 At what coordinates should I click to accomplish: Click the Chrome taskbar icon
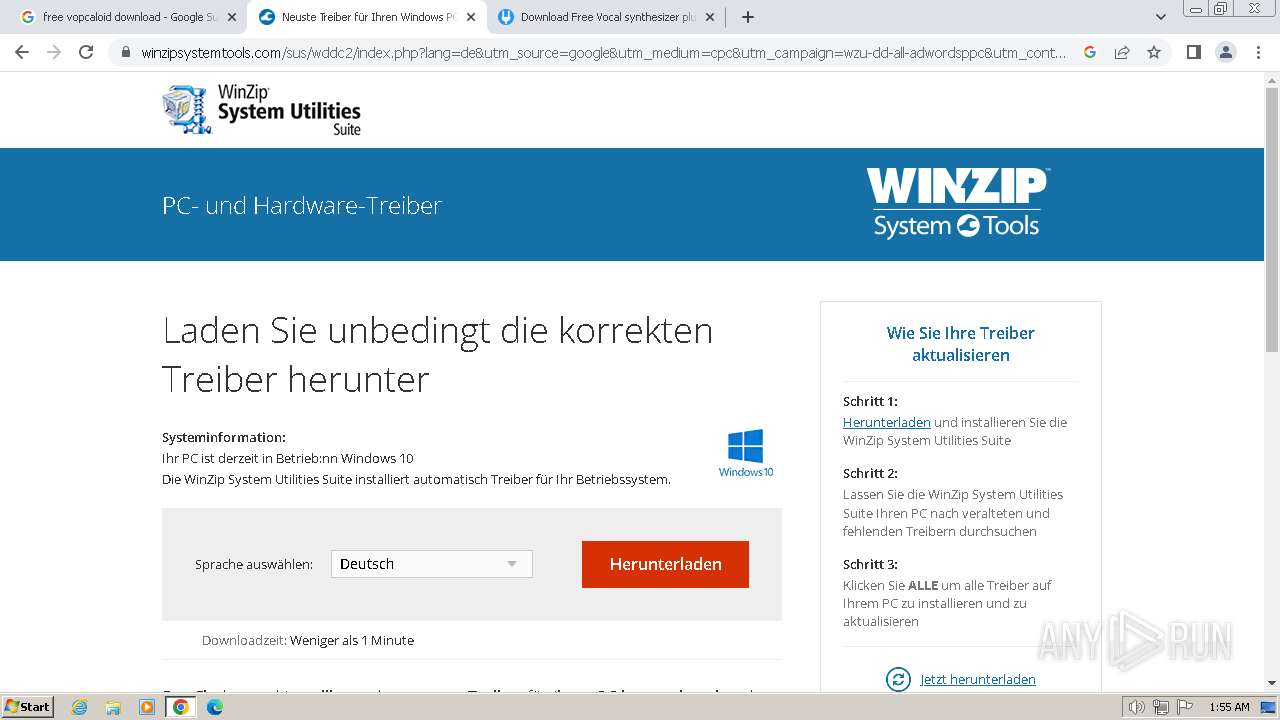coord(181,707)
